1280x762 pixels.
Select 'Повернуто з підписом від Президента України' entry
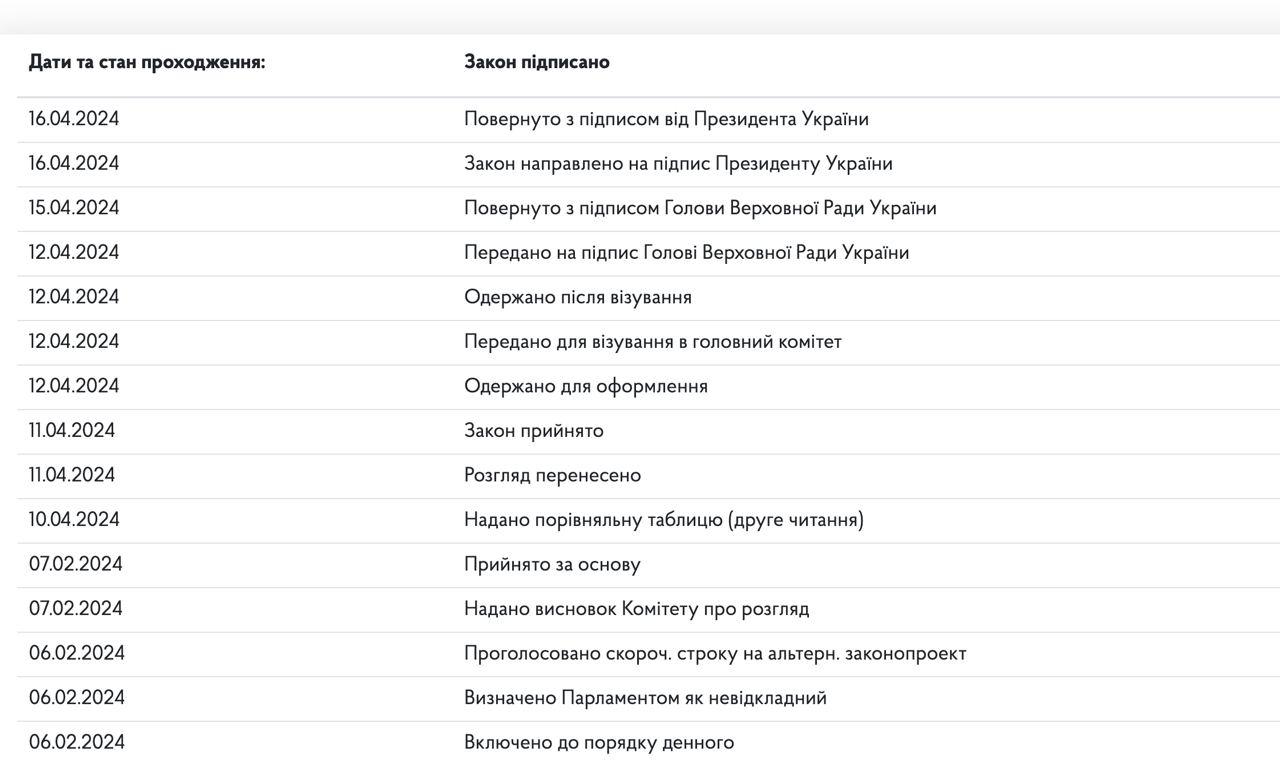click(666, 119)
